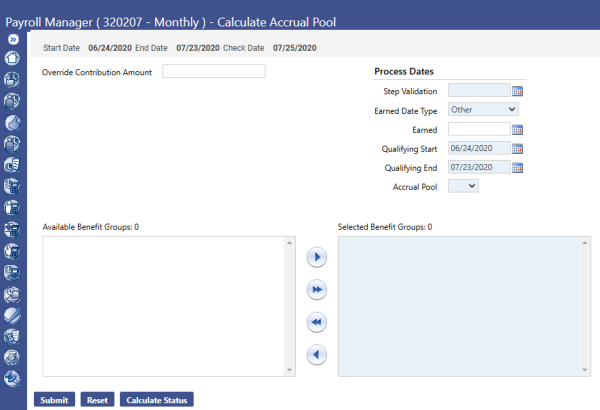Open the checkmark sidebar icon
Viewport: 600px width, 410px height.
click(x=12, y=316)
